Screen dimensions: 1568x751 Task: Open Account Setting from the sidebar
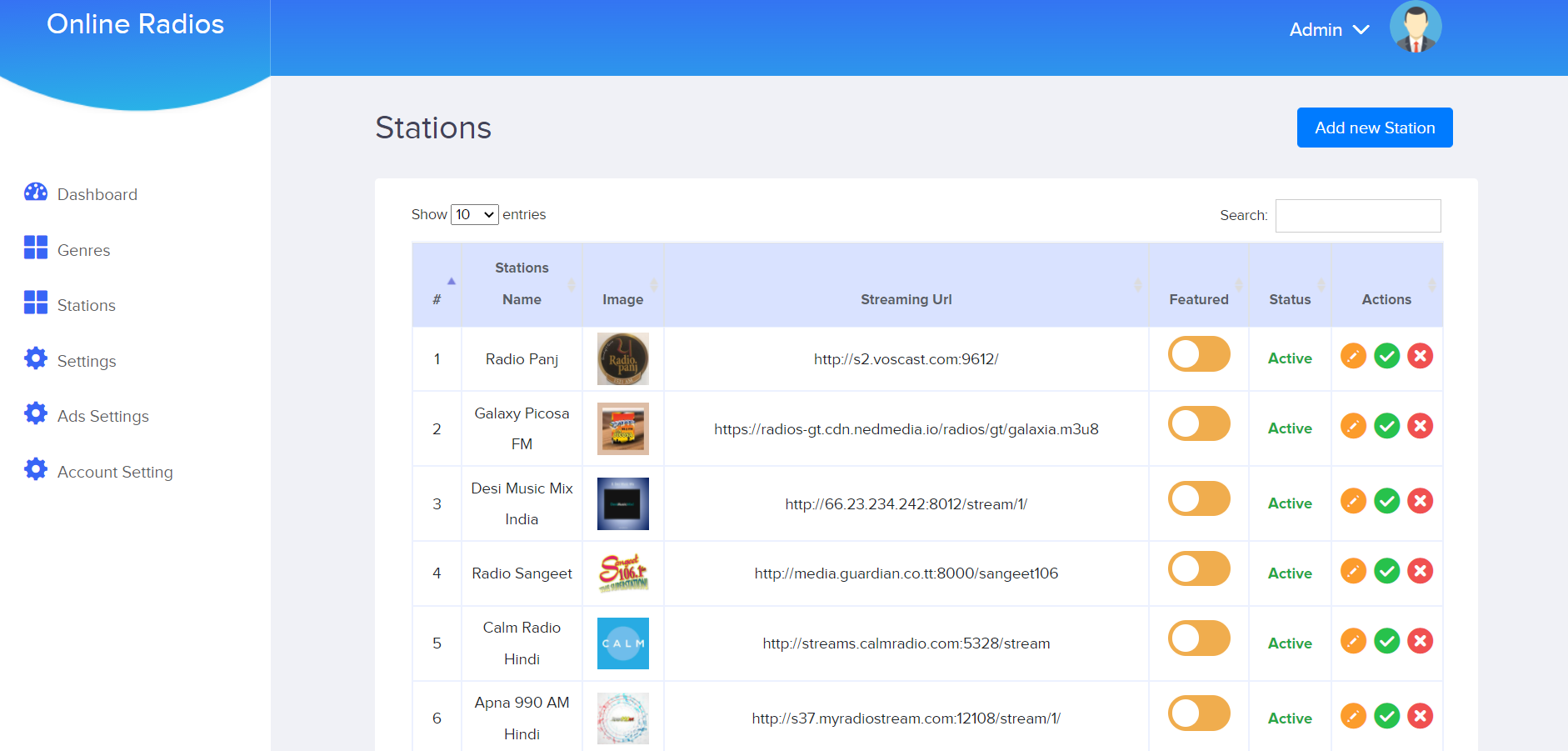[x=115, y=472]
